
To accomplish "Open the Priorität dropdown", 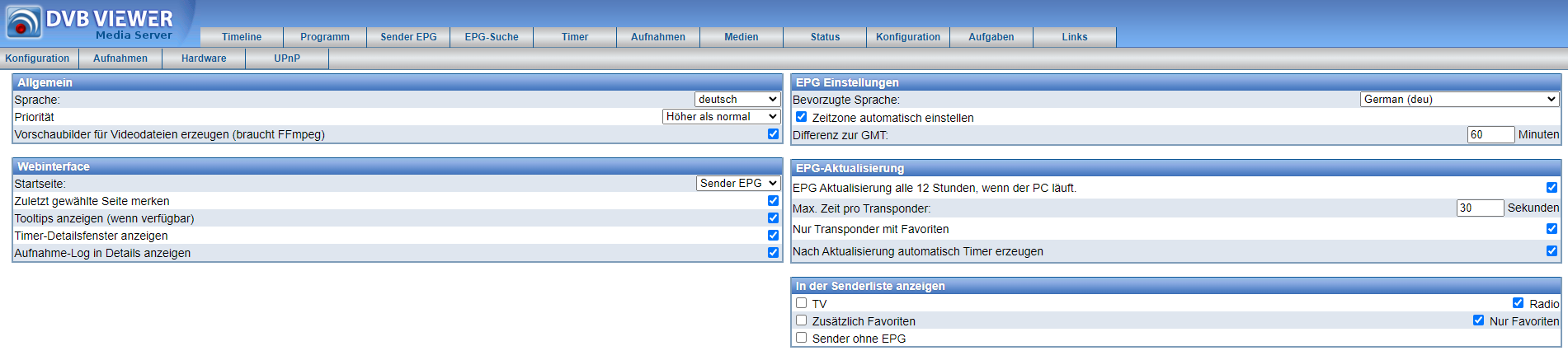I will [x=721, y=117].
